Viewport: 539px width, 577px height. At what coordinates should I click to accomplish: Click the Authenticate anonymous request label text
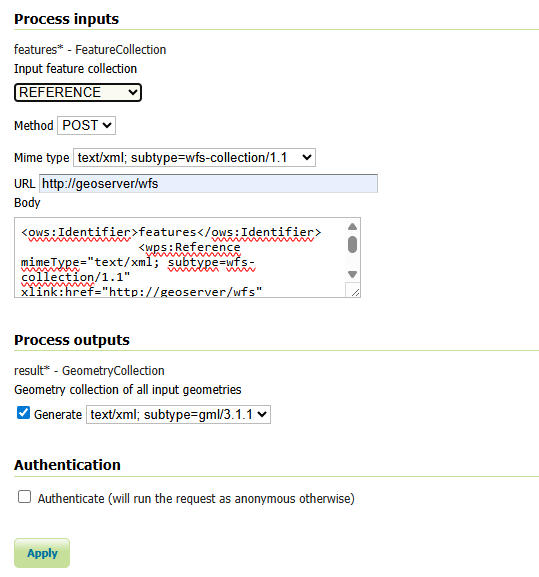(x=196, y=499)
